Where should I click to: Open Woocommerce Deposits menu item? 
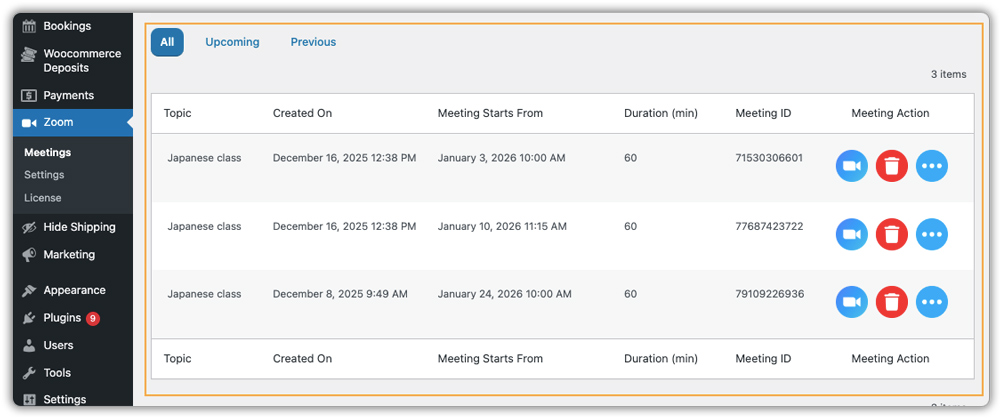tap(81, 61)
